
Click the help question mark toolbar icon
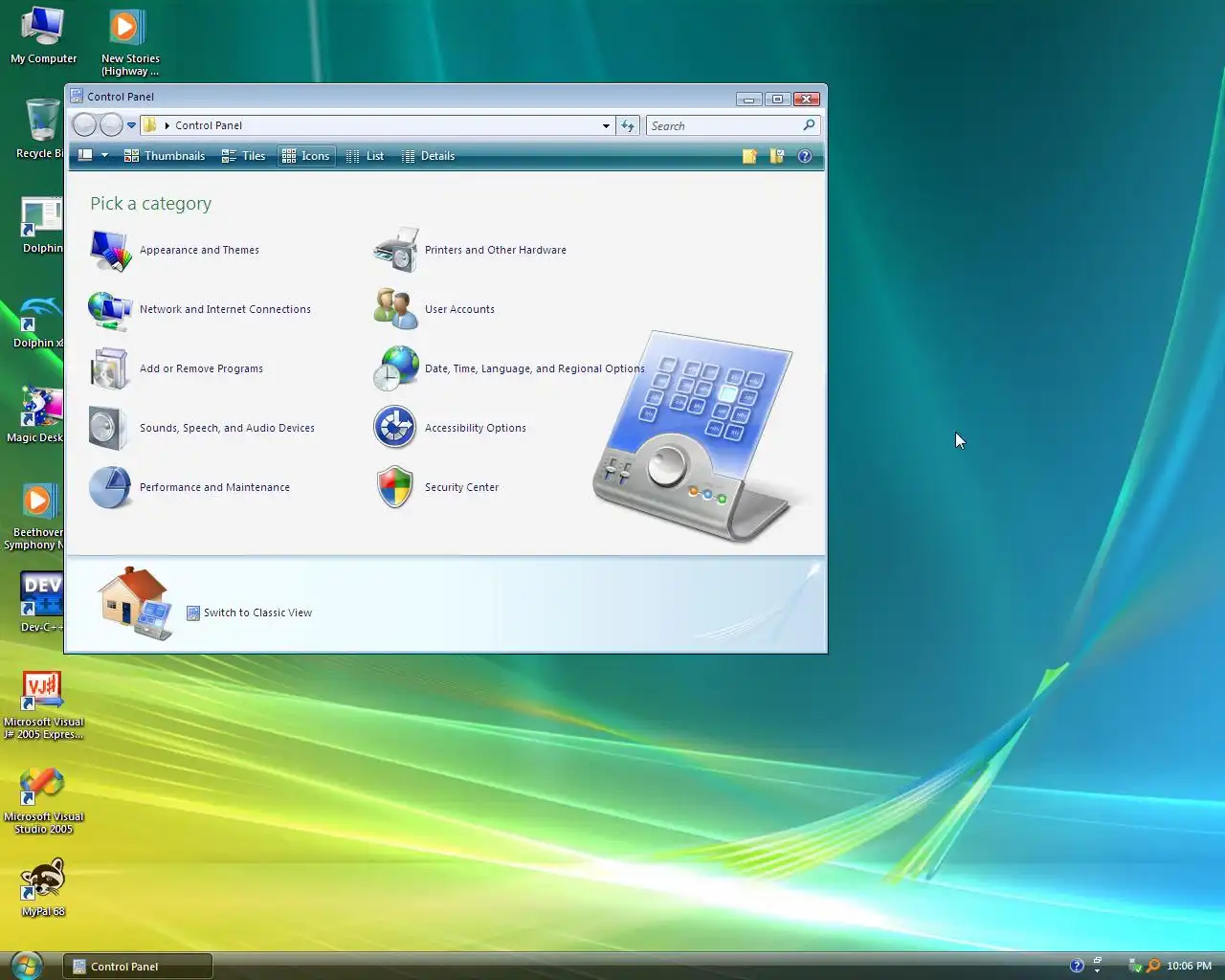805,156
